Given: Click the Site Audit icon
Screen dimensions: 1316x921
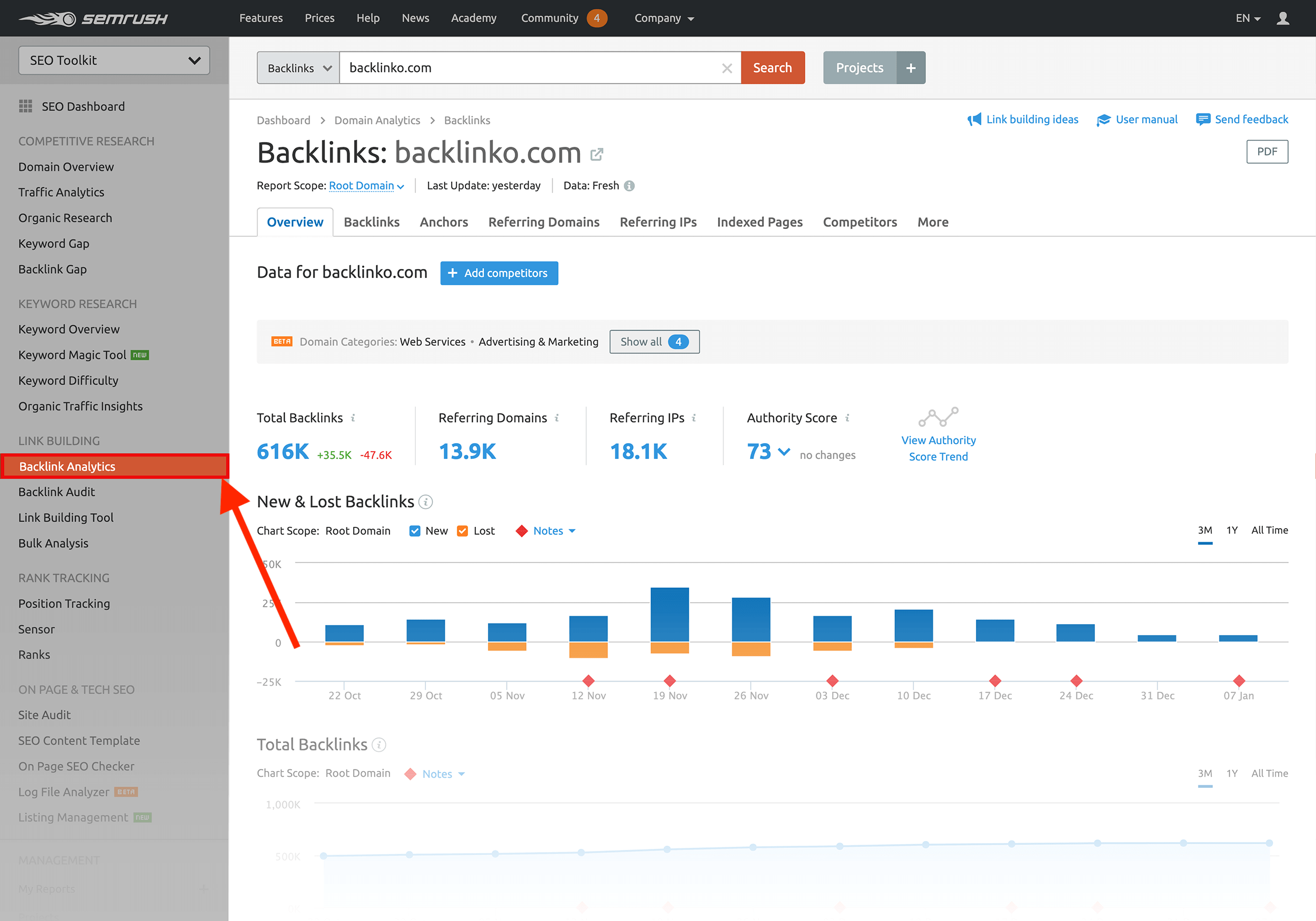Looking at the screenshot, I should pos(44,714).
